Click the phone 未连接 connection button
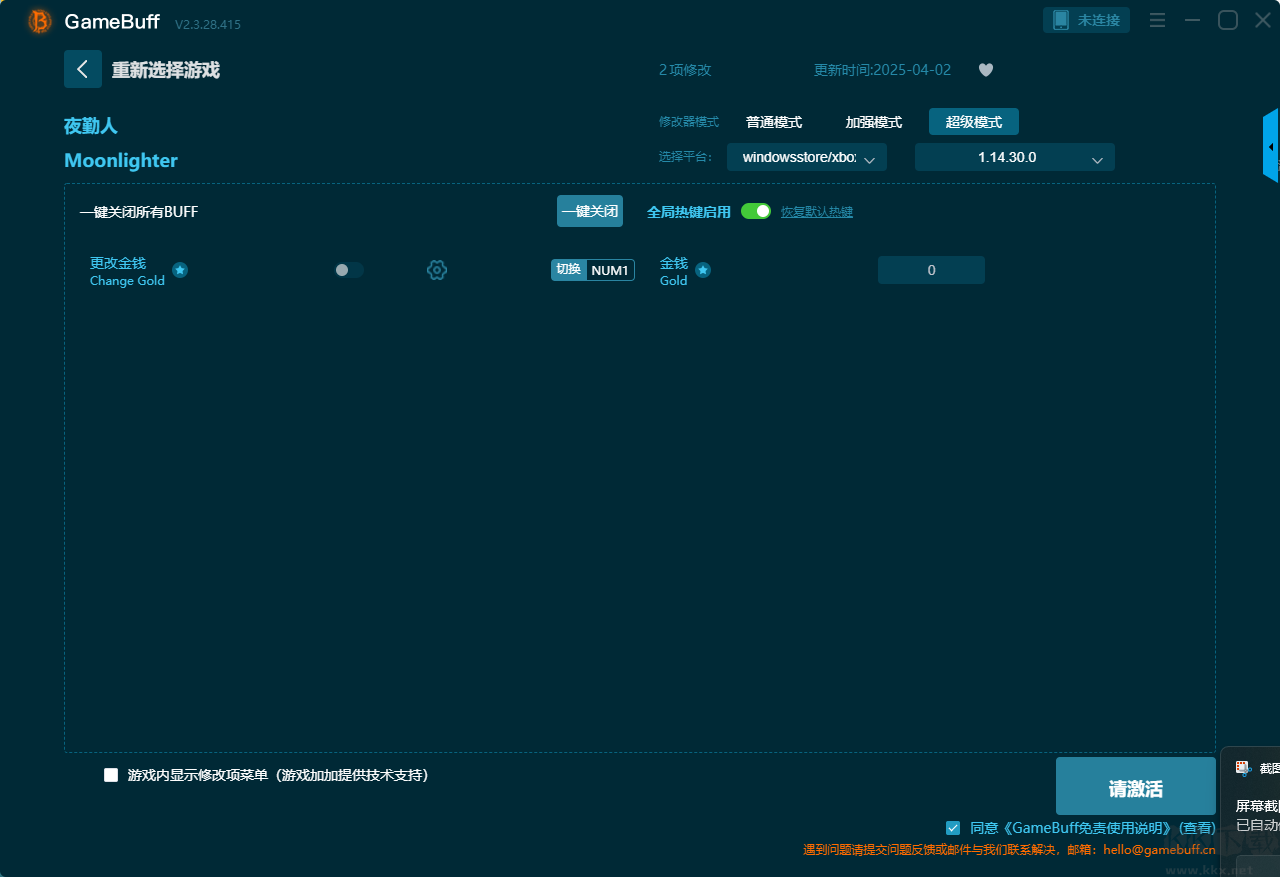 point(1086,20)
